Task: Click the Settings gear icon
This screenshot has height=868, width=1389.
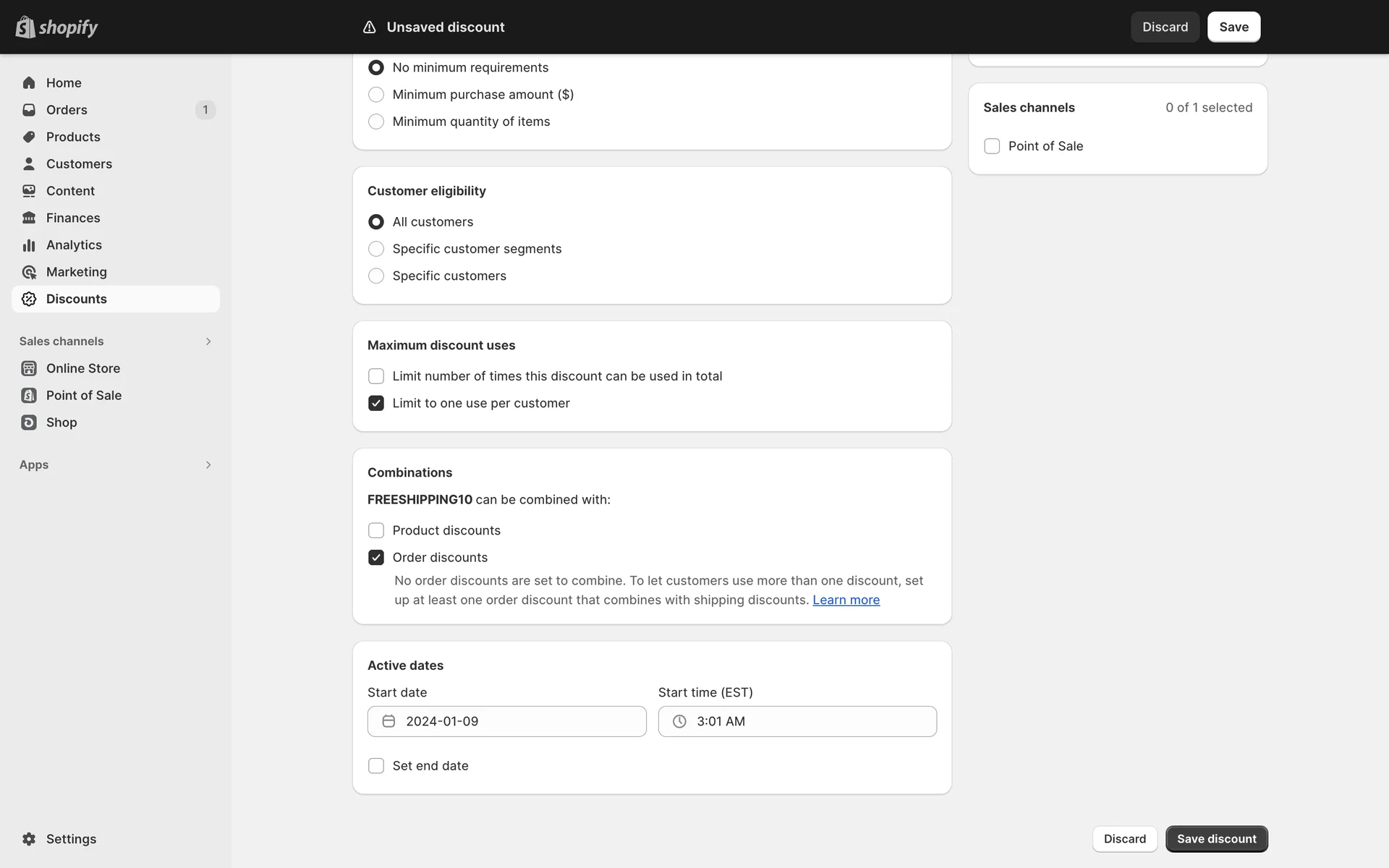Action: [29, 839]
